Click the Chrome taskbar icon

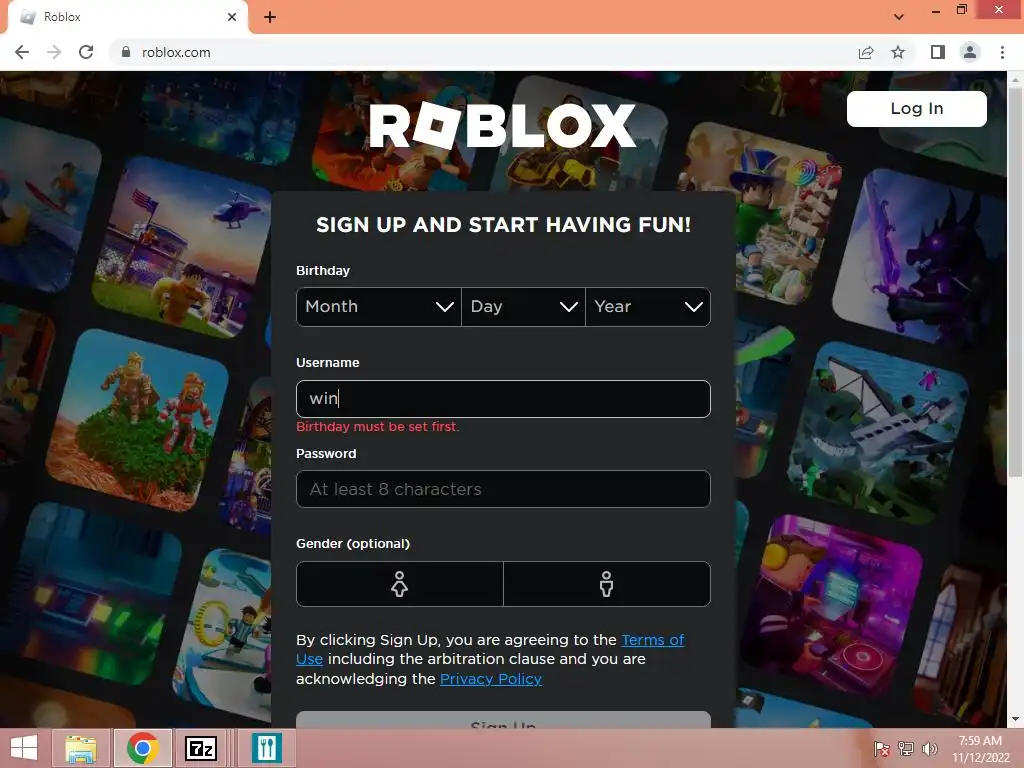(143, 748)
